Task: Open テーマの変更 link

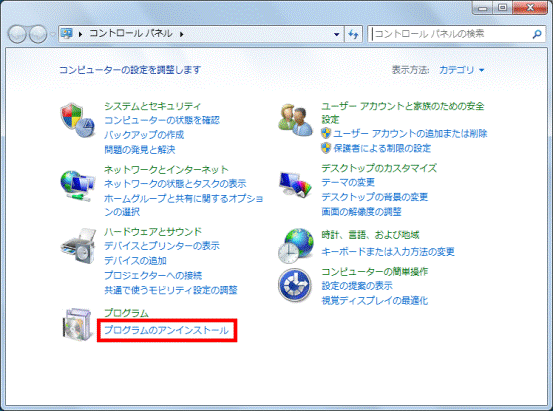Action: [x=348, y=182]
